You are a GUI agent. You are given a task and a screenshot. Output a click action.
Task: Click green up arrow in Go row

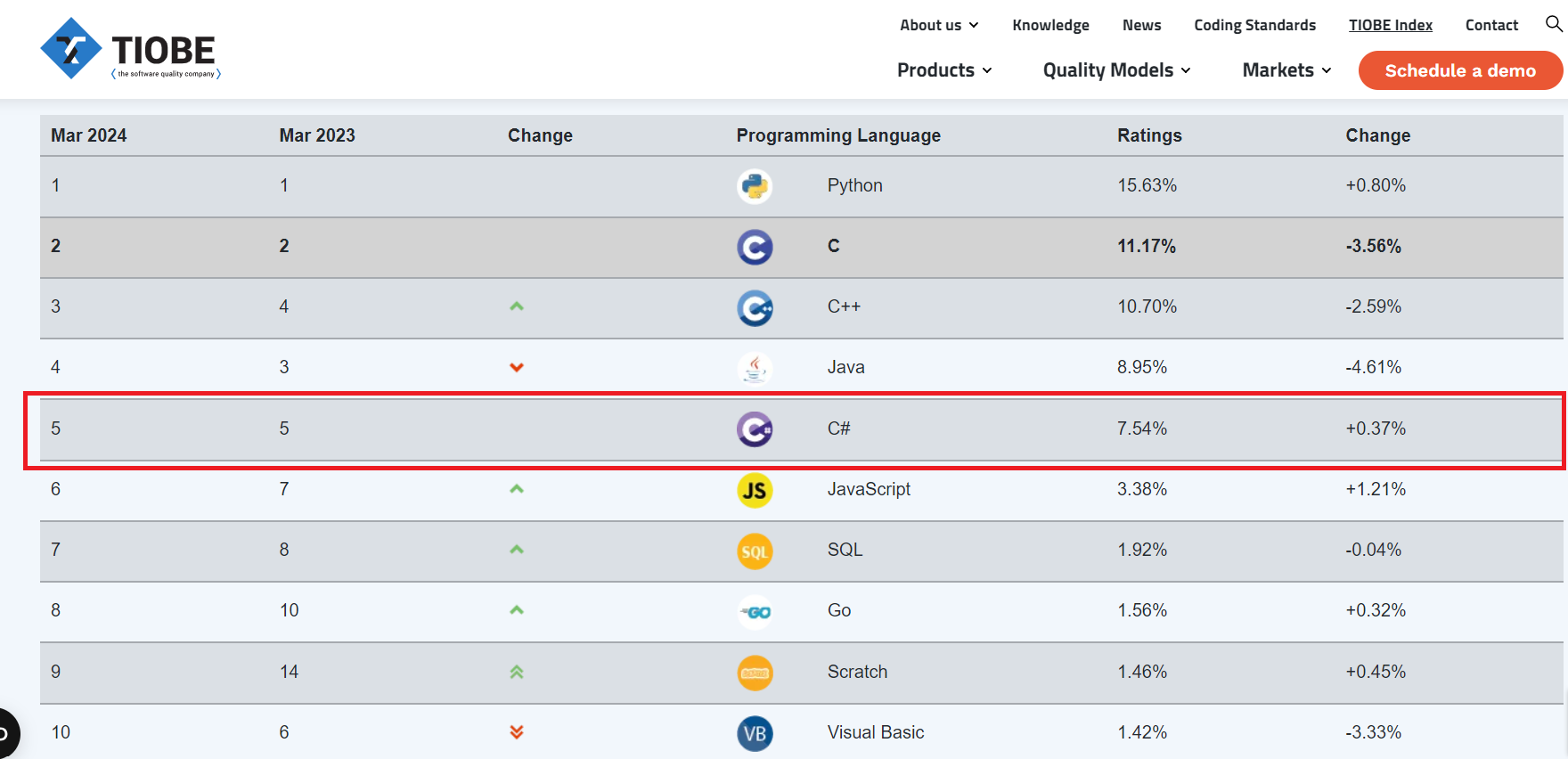[x=517, y=610]
